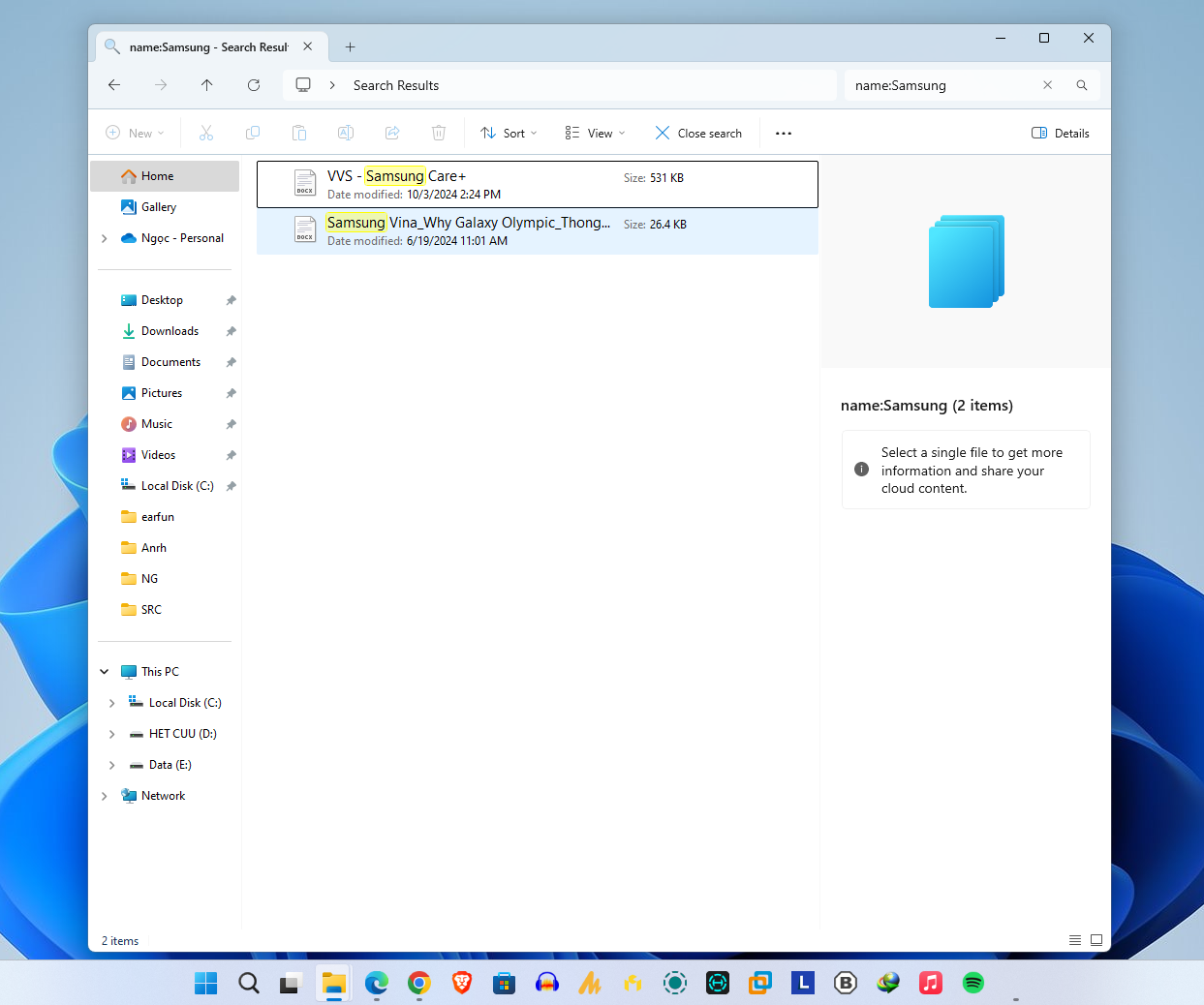Click the Rename toolbar icon
Image resolution: width=1204 pixels, height=1005 pixels.
346,133
